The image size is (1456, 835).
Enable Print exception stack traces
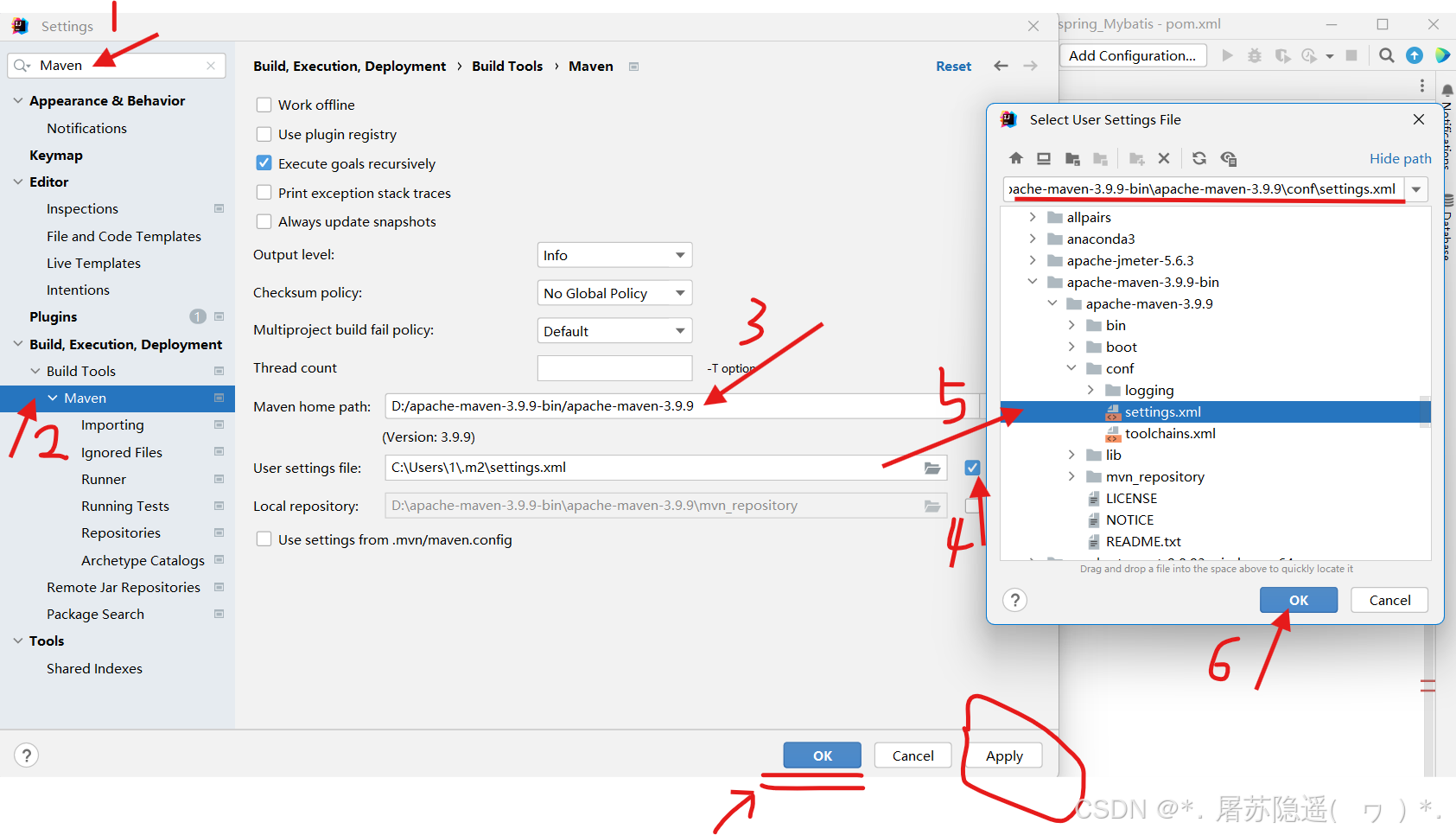pos(264,193)
